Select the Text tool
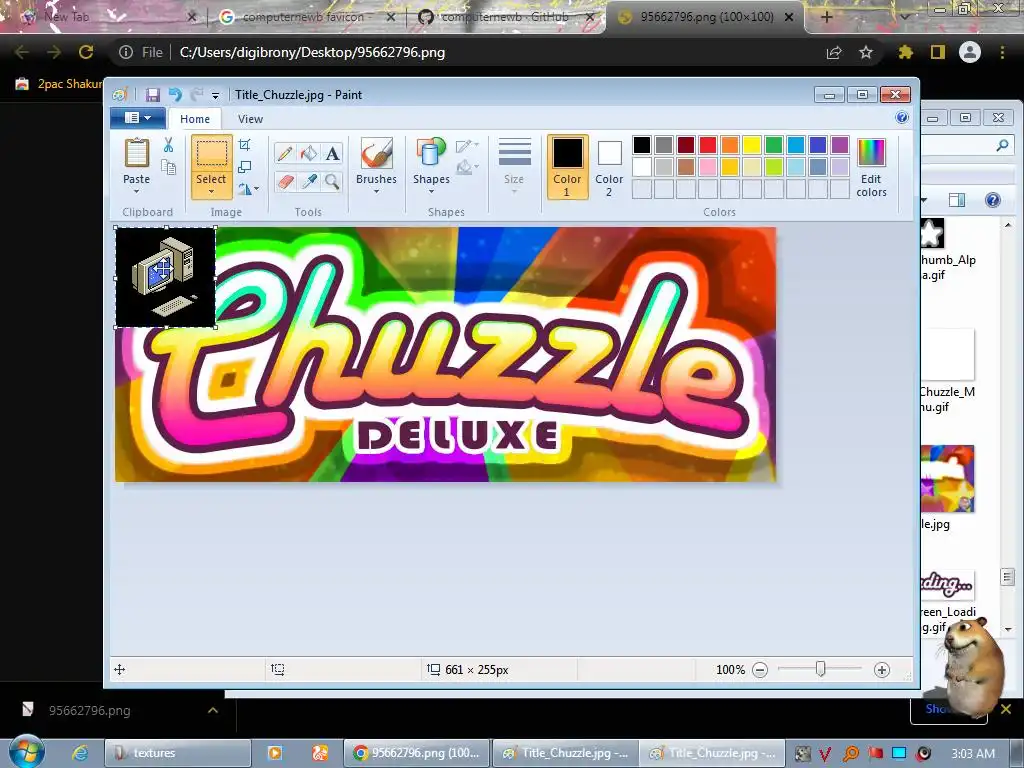The width and height of the screenshot is (1024, 768). [x=332, y=153]
